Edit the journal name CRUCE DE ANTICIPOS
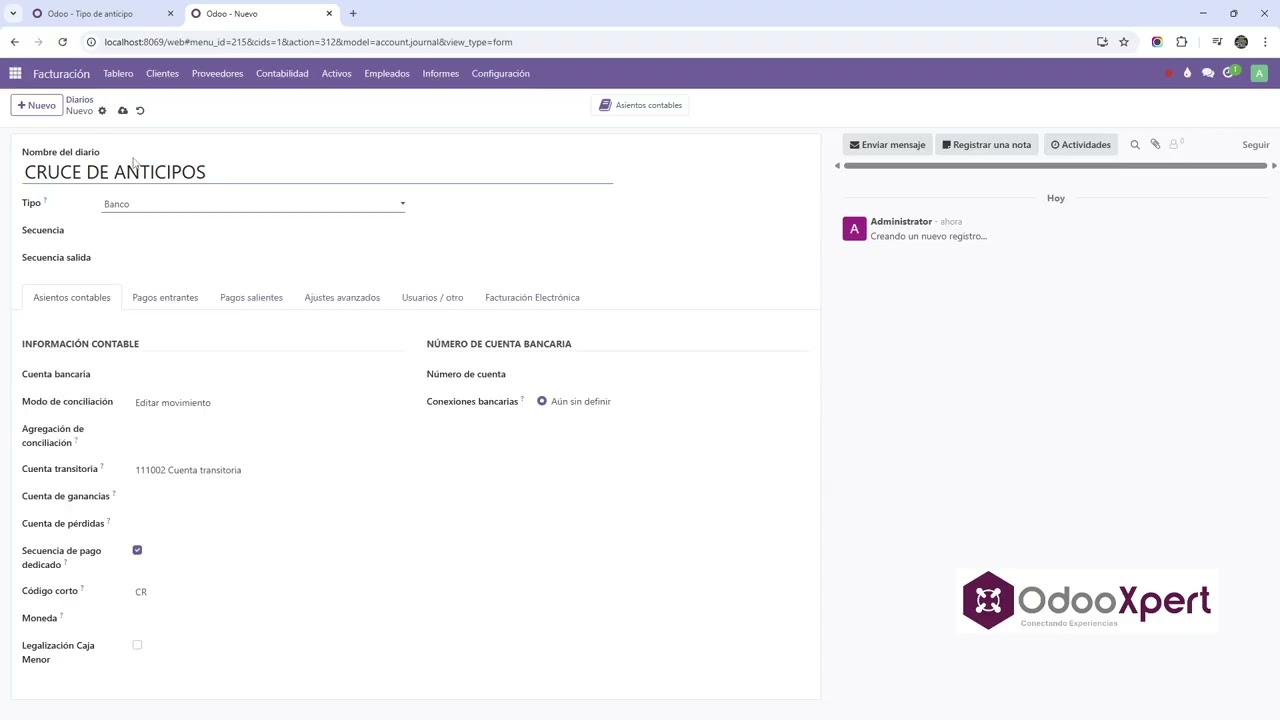This screenshot has width=1280, height=720. (x=318, y=172)
